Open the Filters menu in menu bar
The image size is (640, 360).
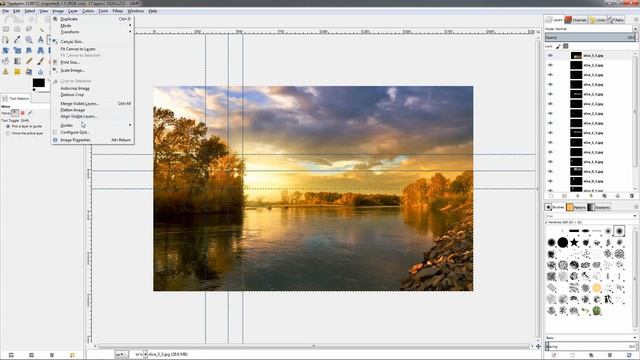tap(118, 11)
